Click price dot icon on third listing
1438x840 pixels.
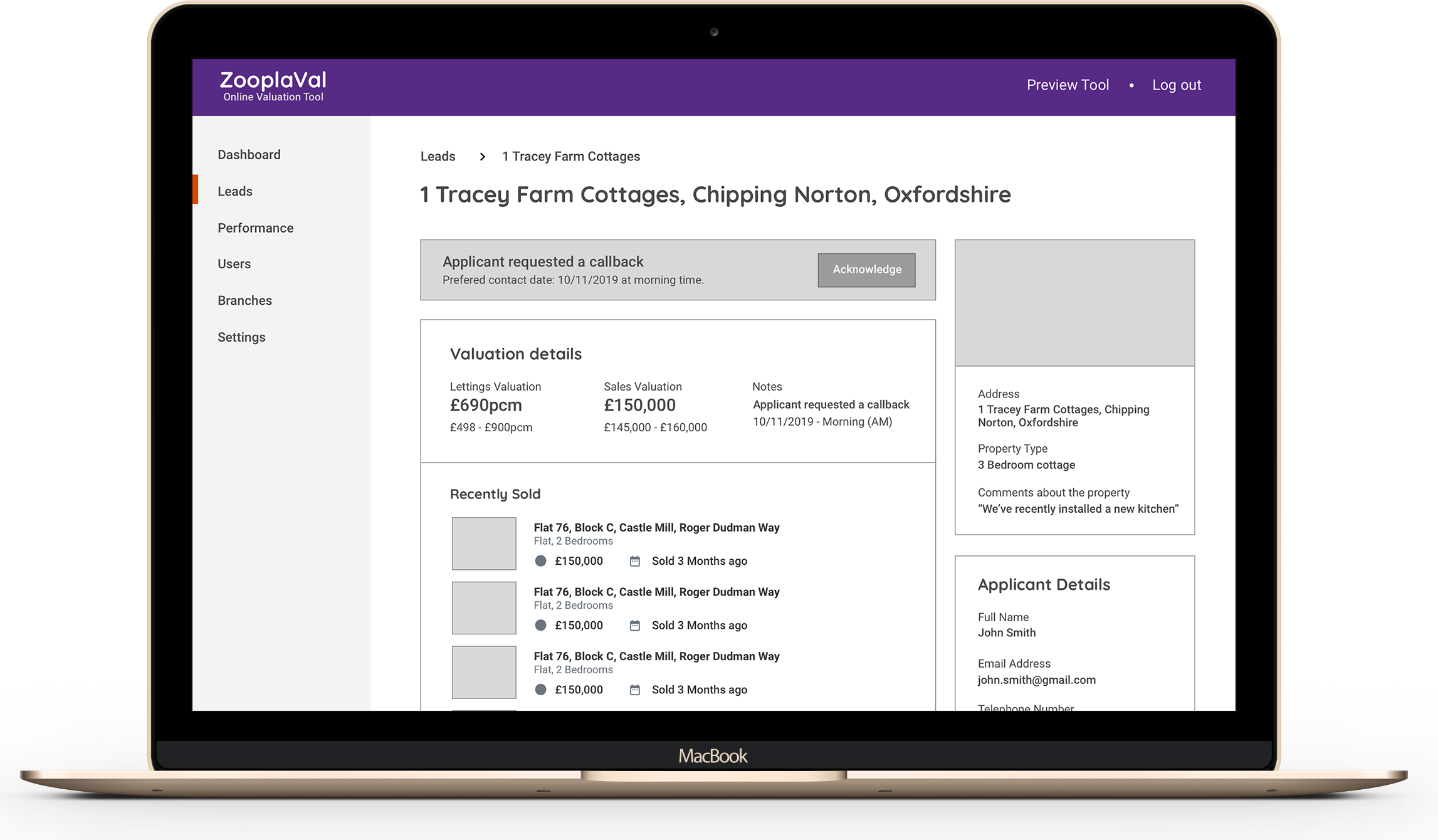(x=540, y=690)
